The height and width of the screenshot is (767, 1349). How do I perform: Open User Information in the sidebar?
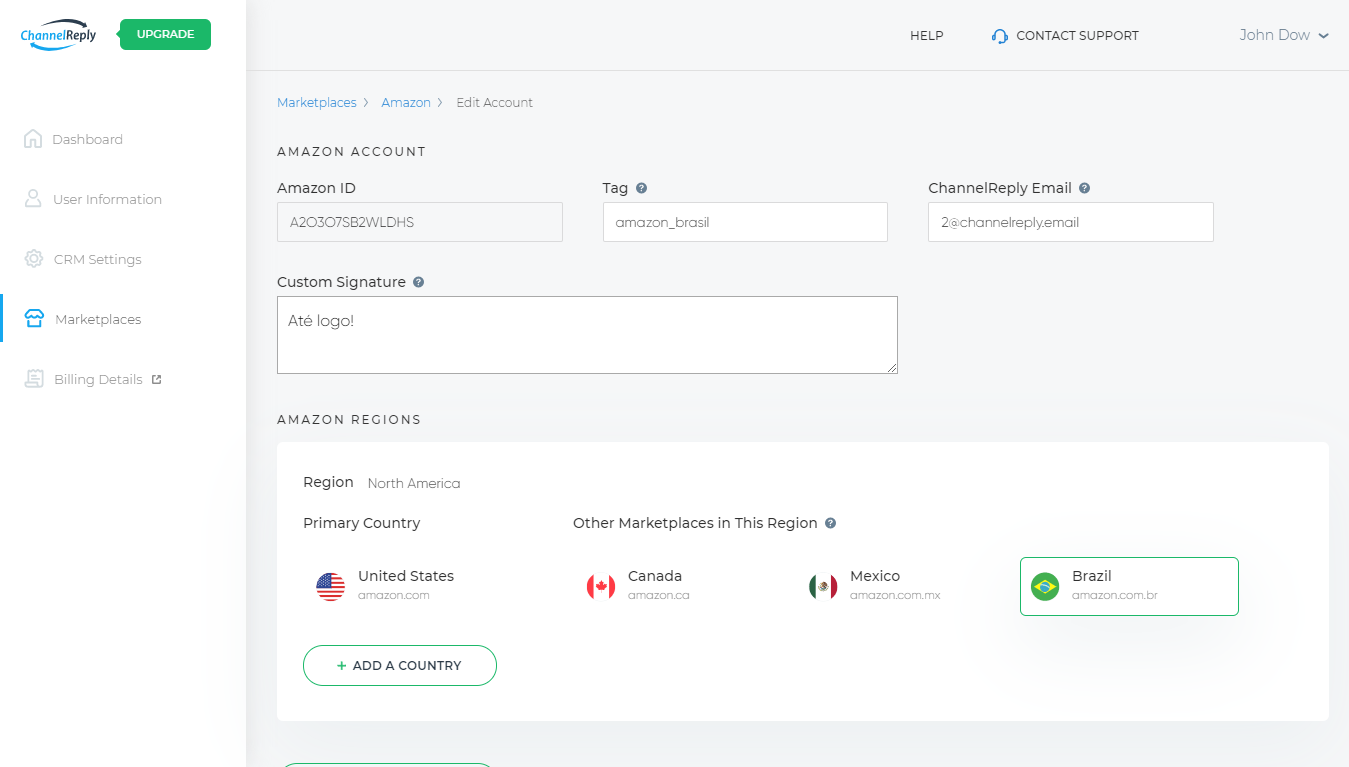[x=107, y=199]
